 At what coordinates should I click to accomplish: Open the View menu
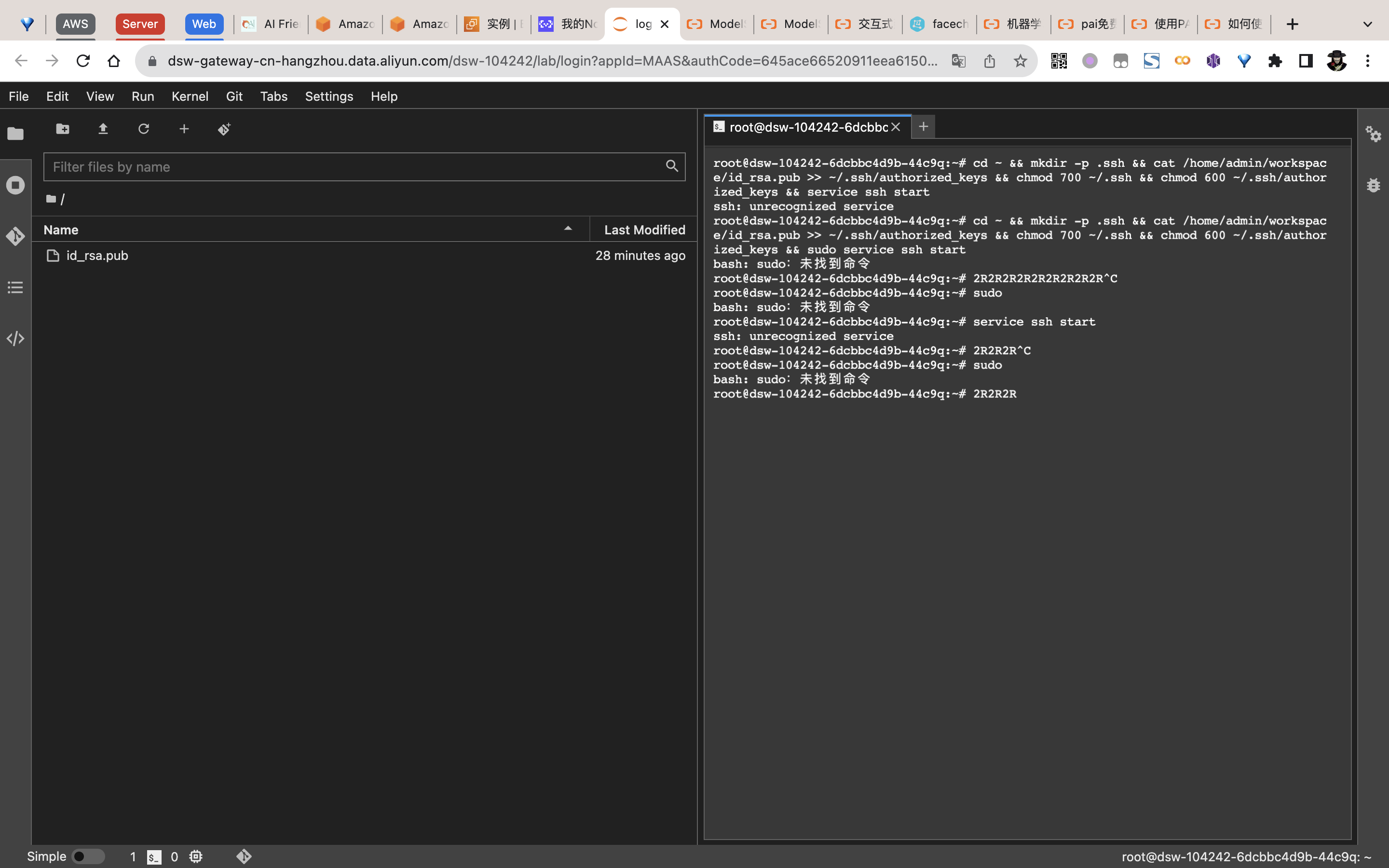100,96
